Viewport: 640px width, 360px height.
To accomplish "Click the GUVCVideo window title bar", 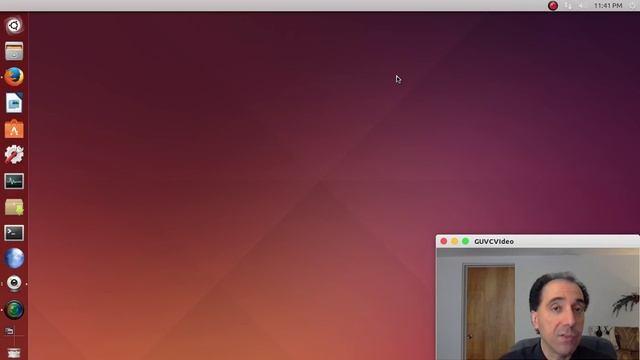I will 538,241.
